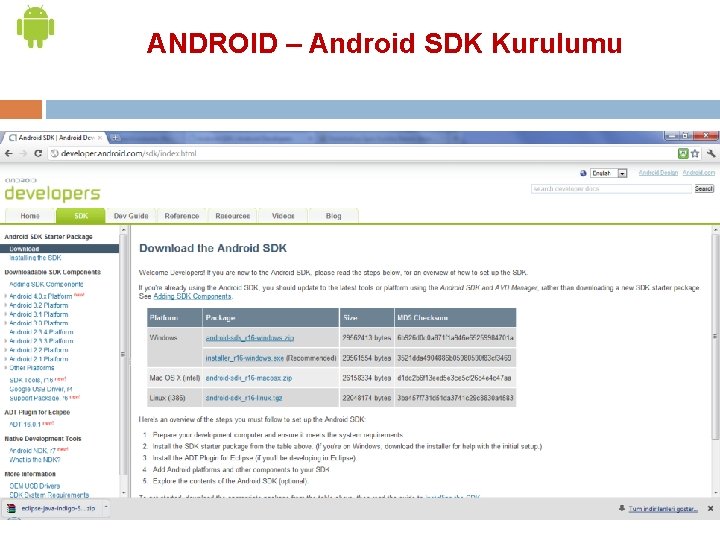Open the Adding SDK Components link in paragraph

click(192, 297)
